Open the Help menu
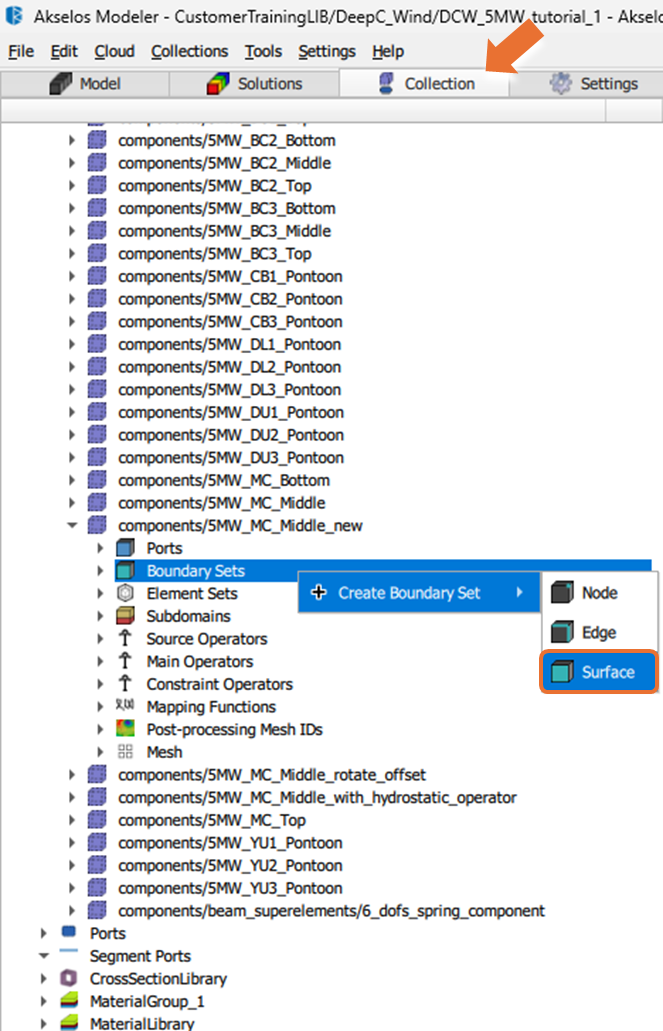Viewport: 663px width, 1031px height. pyautogui.click(x=388, y=51)
